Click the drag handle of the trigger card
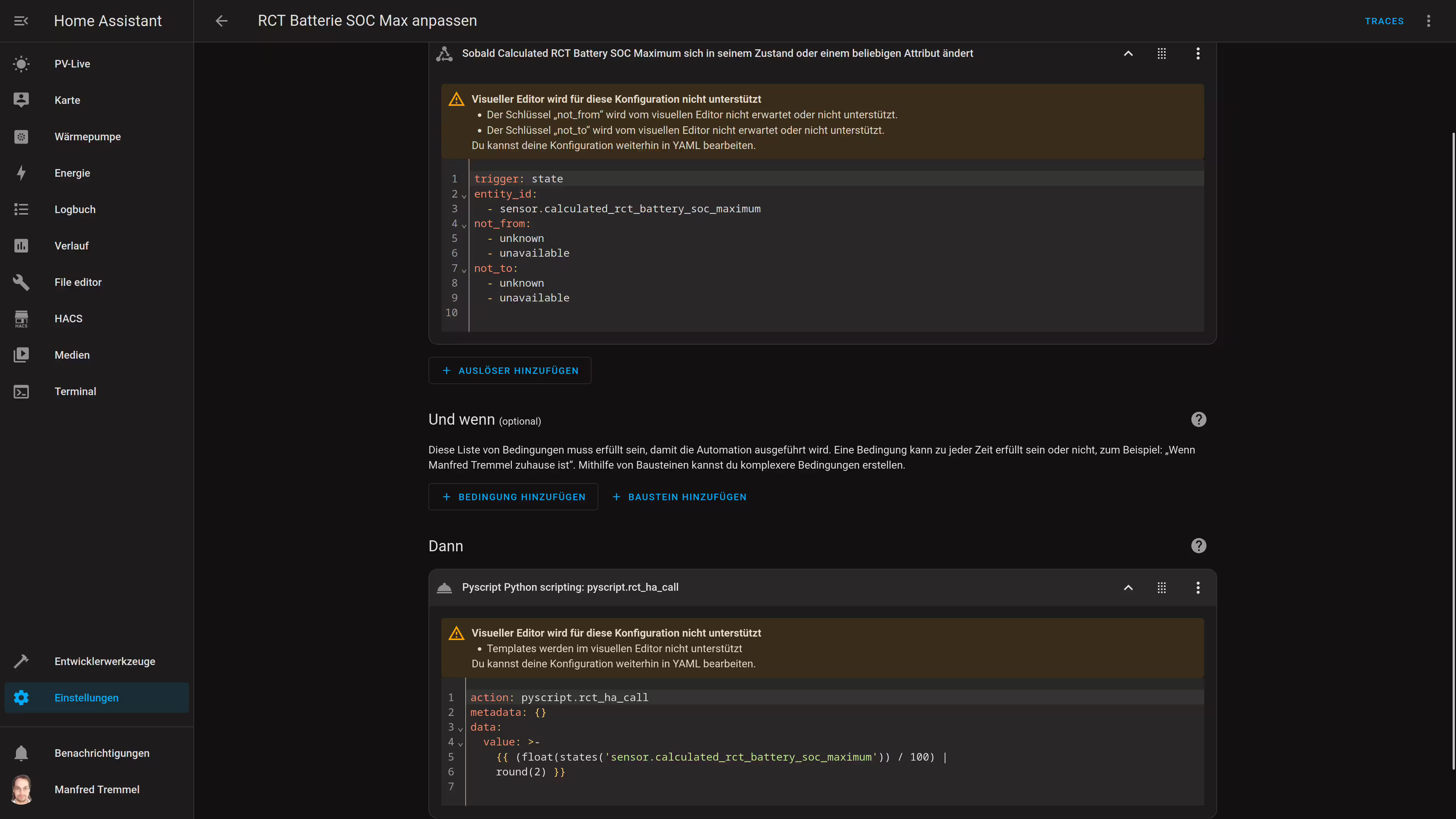This screenshot has height=819, width=1456. 1161,53
